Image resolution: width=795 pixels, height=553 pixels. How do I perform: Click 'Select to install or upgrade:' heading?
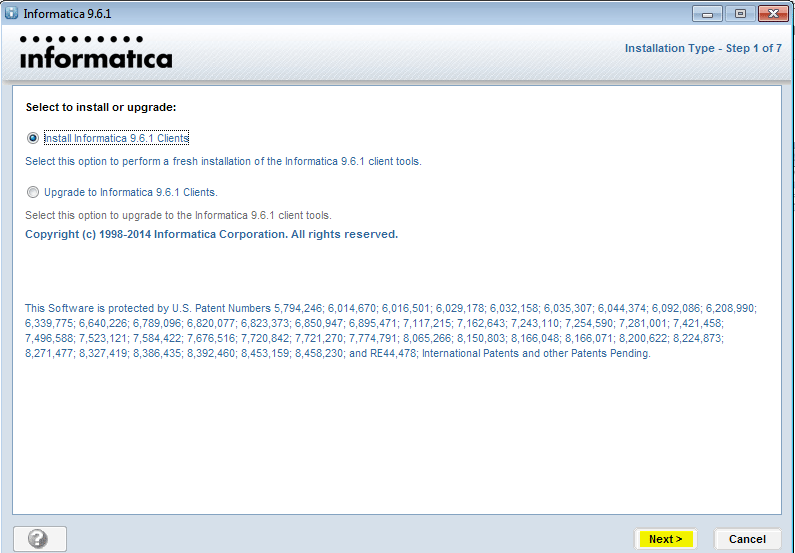101,107
